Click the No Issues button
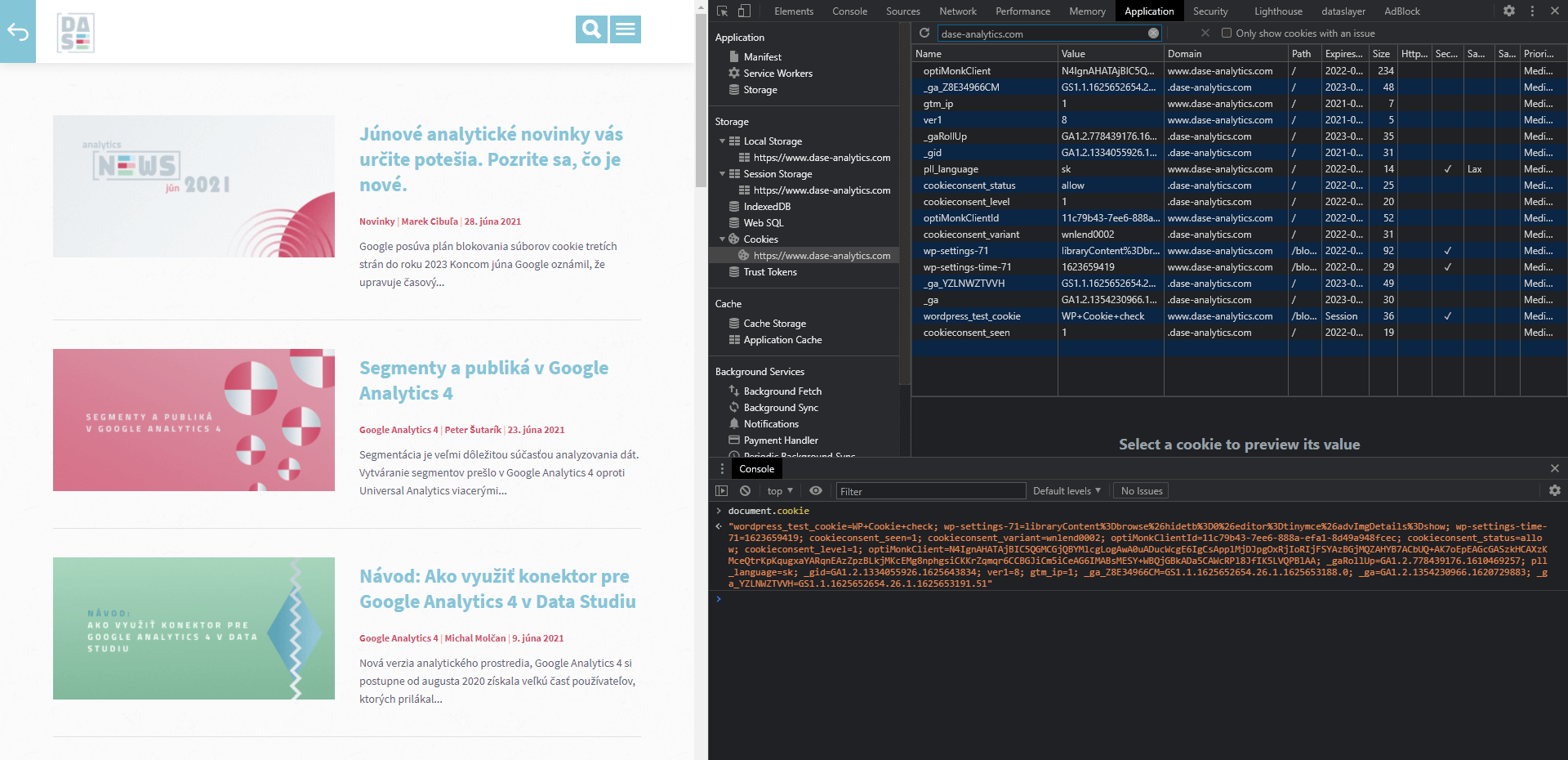Viewport: 1568px width, 760px height. (x=1141, y=490)
